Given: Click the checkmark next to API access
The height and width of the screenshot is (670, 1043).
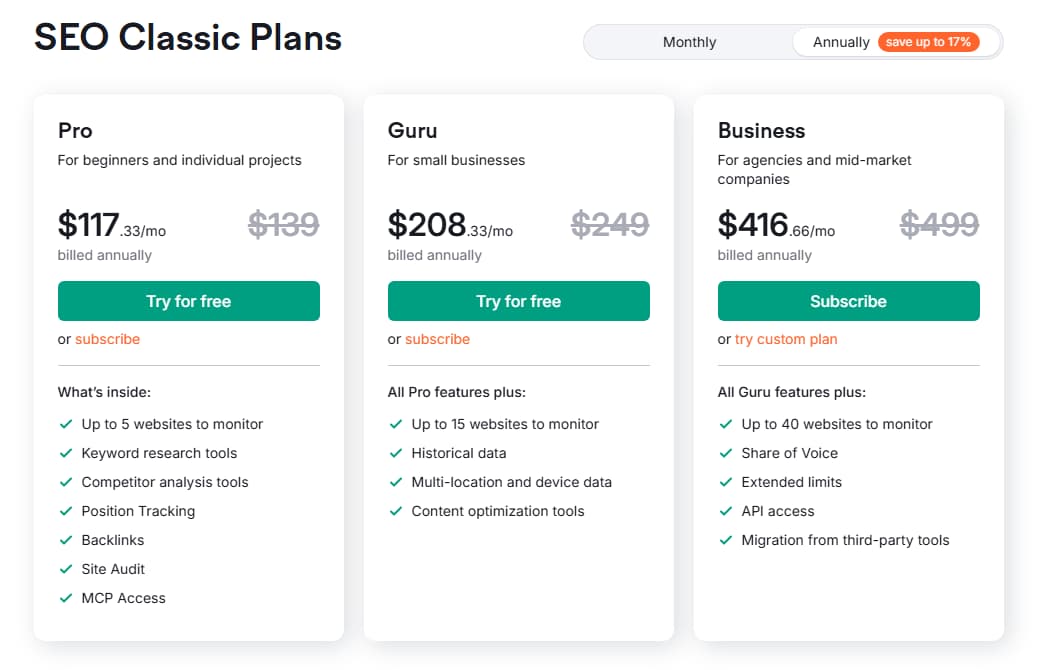Looking at the screenshot, I should [725, 511].
